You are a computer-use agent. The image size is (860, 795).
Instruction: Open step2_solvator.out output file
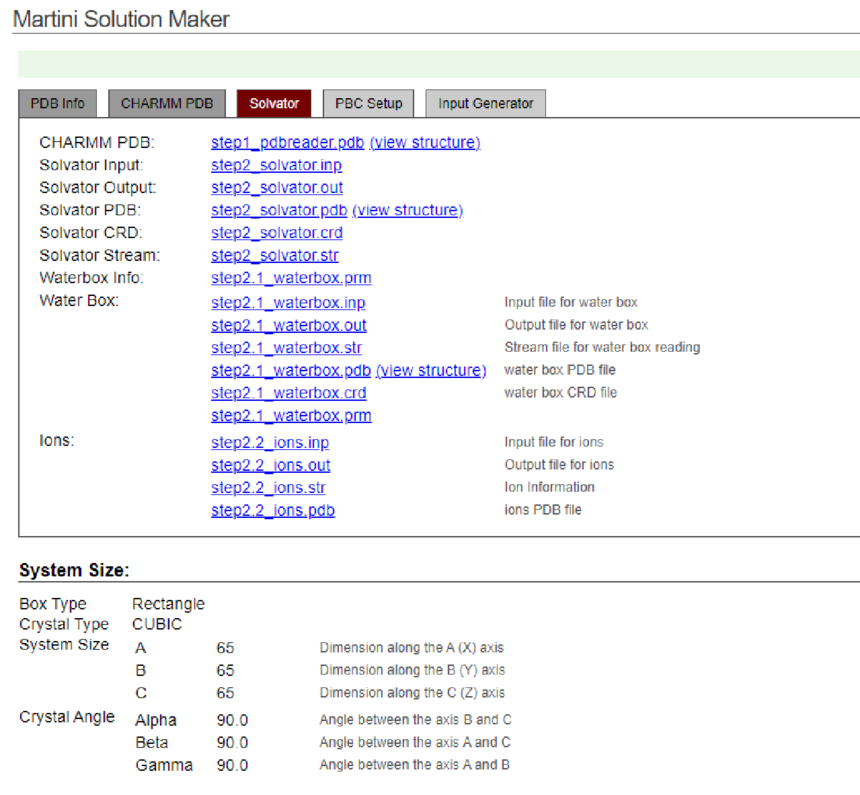(x=277, y=188)
